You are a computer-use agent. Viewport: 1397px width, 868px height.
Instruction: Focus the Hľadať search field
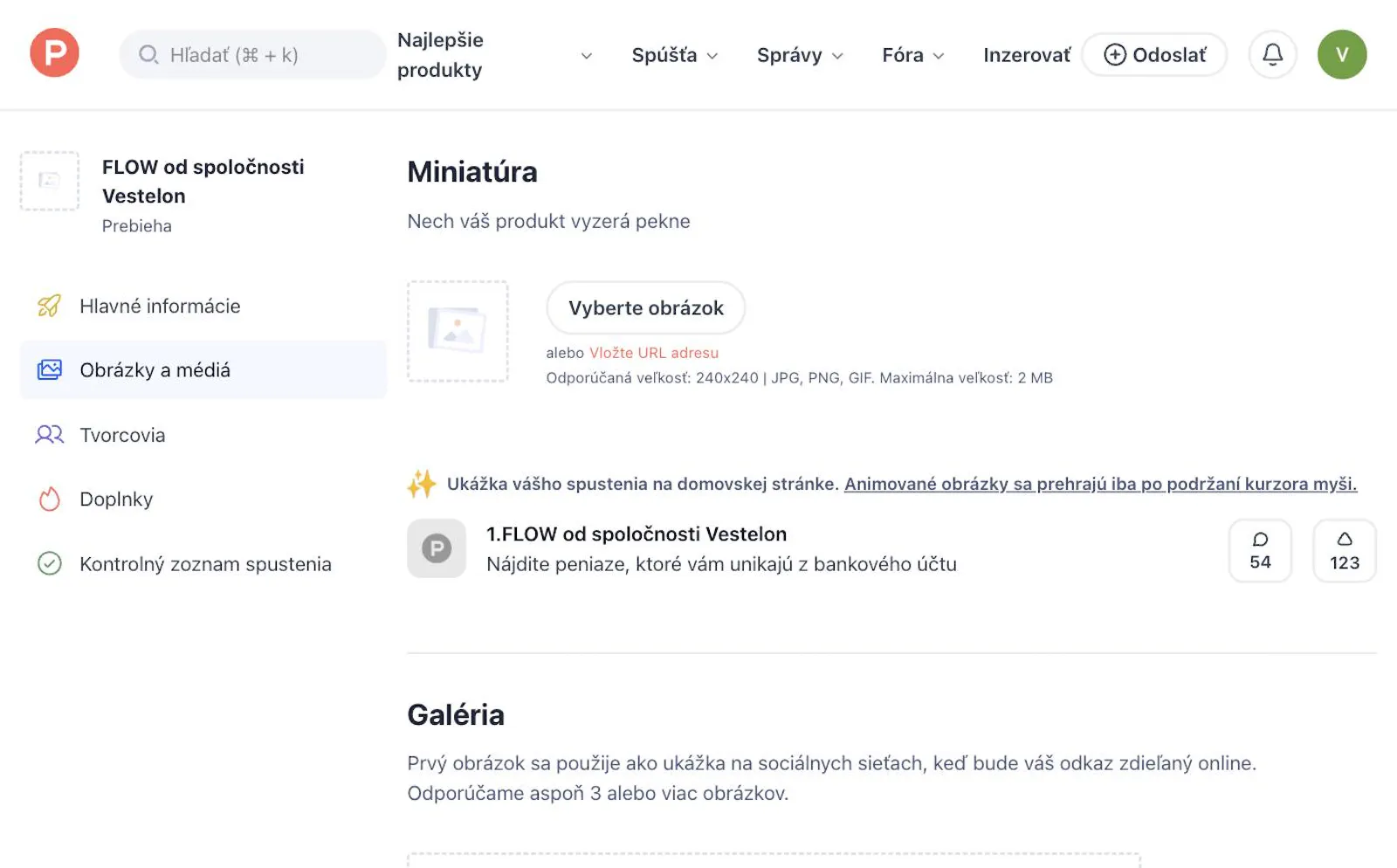[x=252, y=55]
